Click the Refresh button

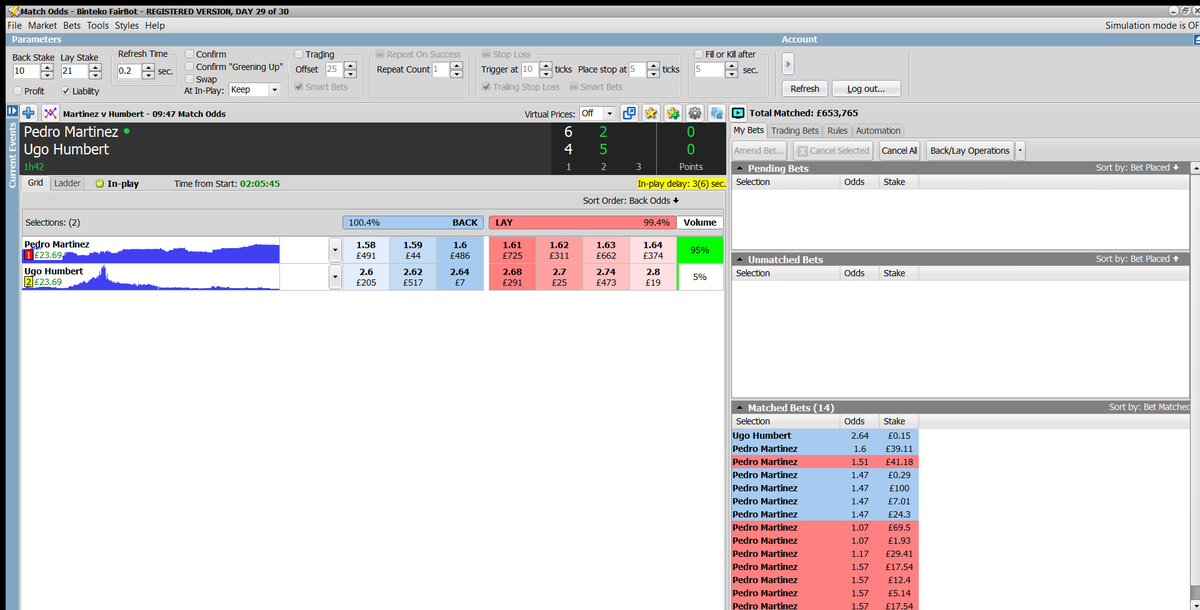pyautogui.click(x=805, y=88)
